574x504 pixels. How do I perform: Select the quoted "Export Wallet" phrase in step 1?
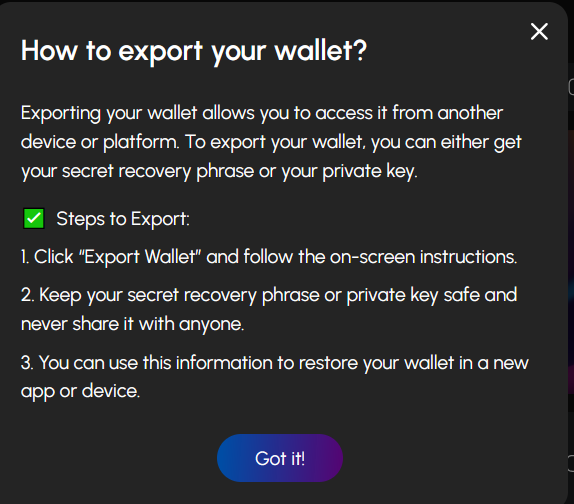[x=140, y=257]
